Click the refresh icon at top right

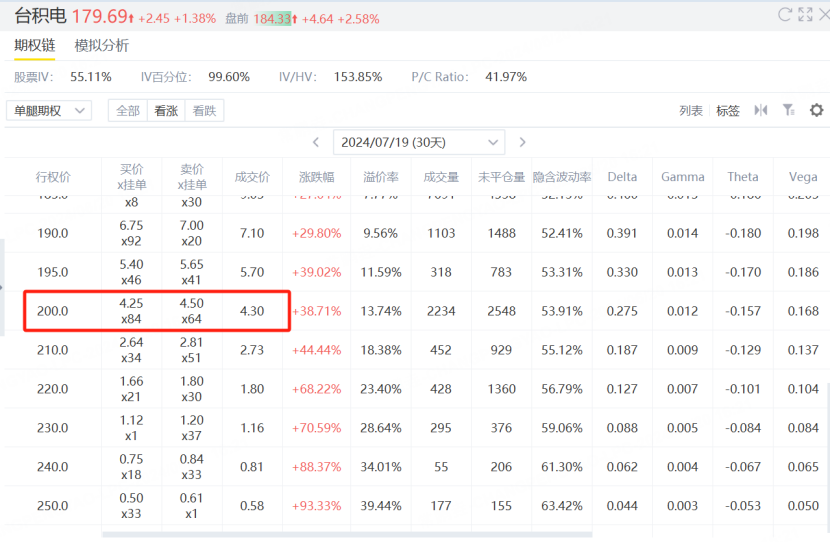(785, 14)
